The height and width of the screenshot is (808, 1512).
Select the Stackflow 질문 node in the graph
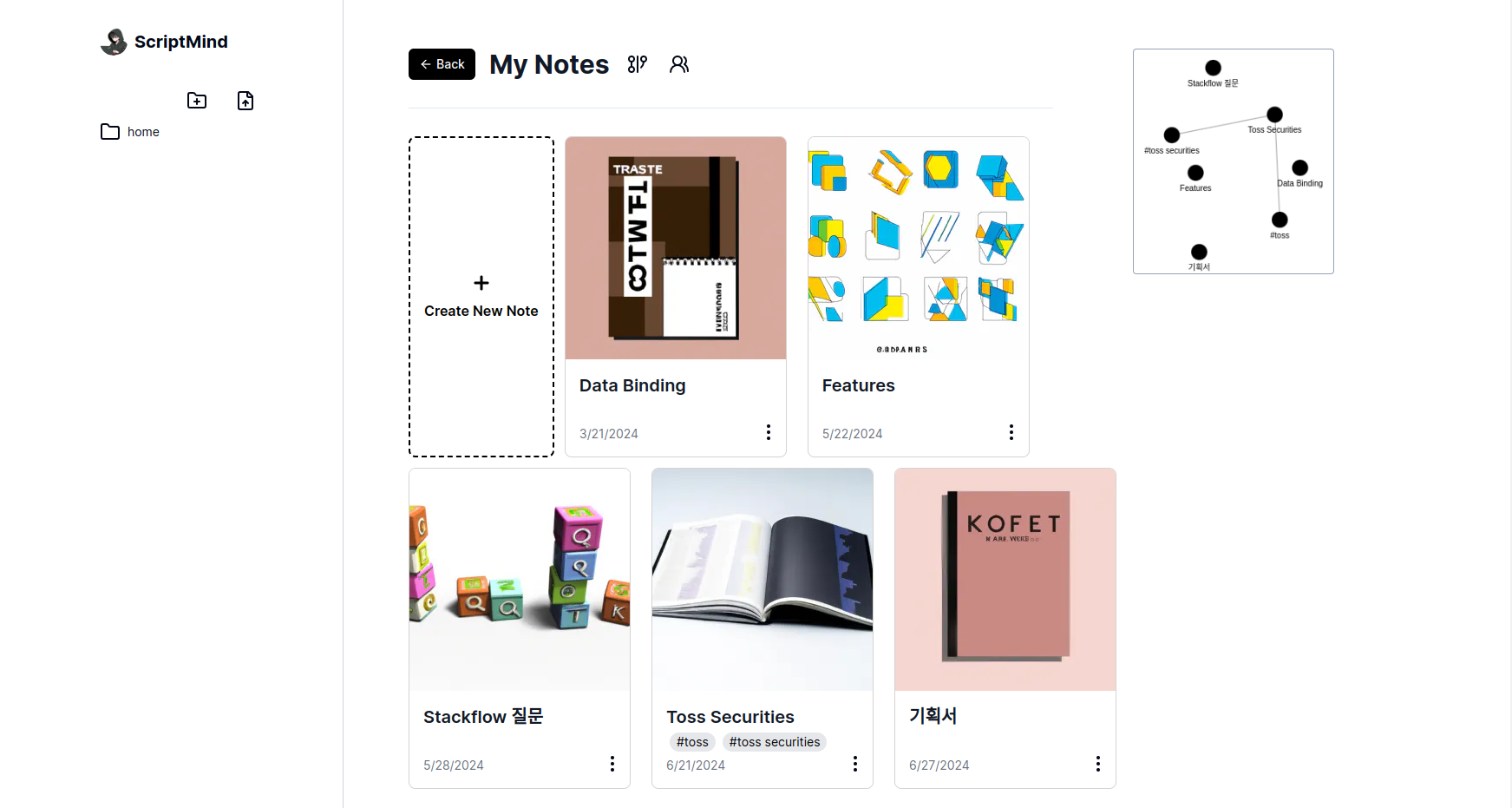click(x=1212, y=68)
